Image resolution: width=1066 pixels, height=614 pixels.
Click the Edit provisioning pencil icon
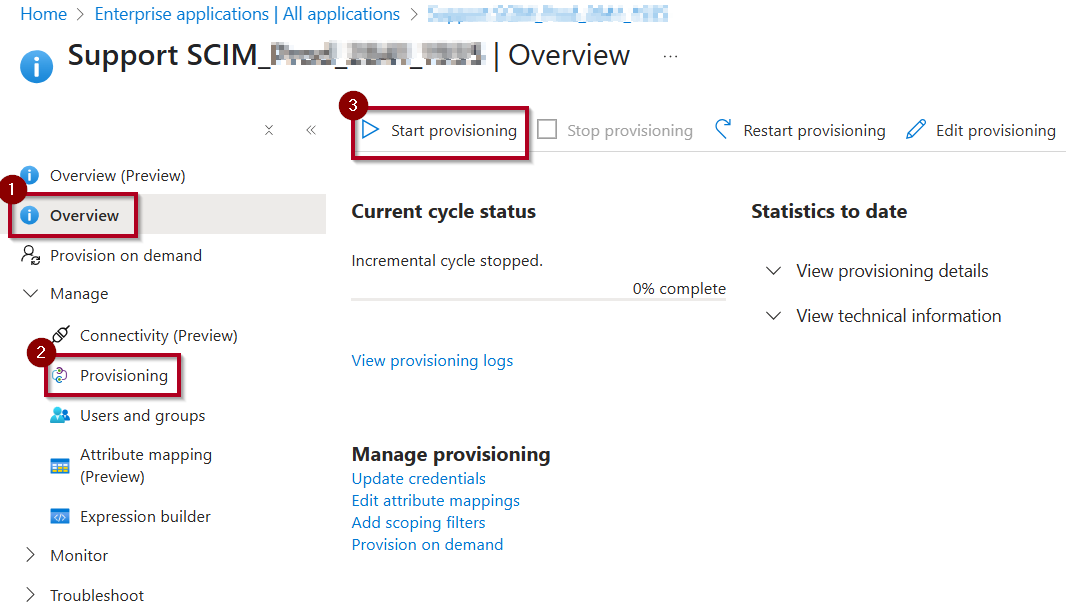coord(916,129)
